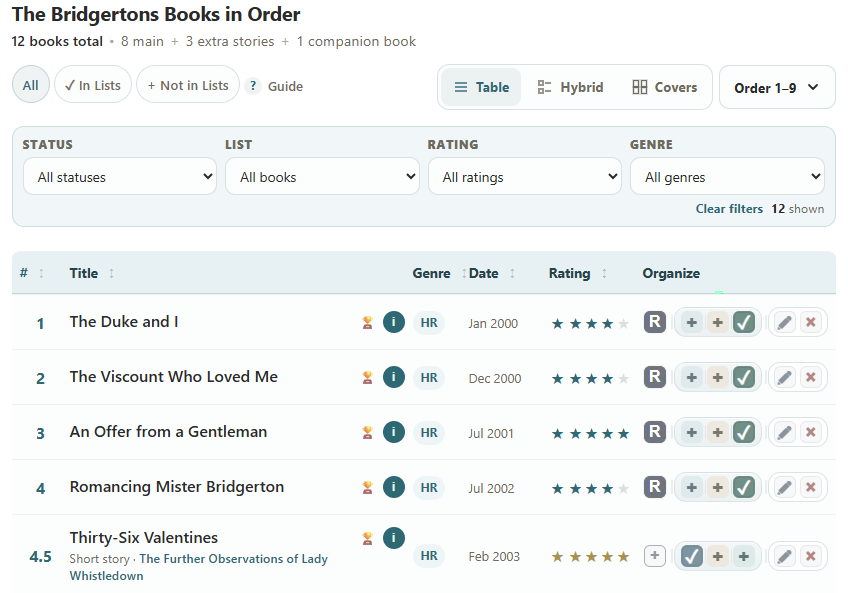Click R badge for Romancing Mister Bridgerton

pos(654,487)
